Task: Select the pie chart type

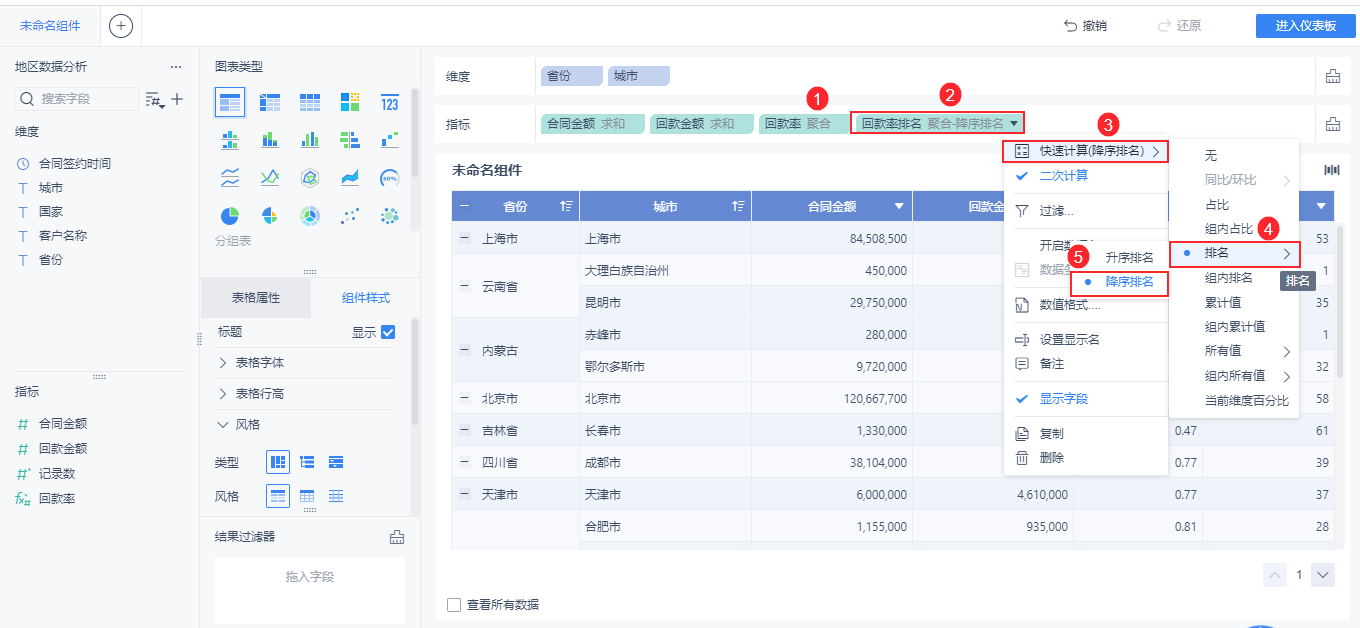Action: coord(230,214)
